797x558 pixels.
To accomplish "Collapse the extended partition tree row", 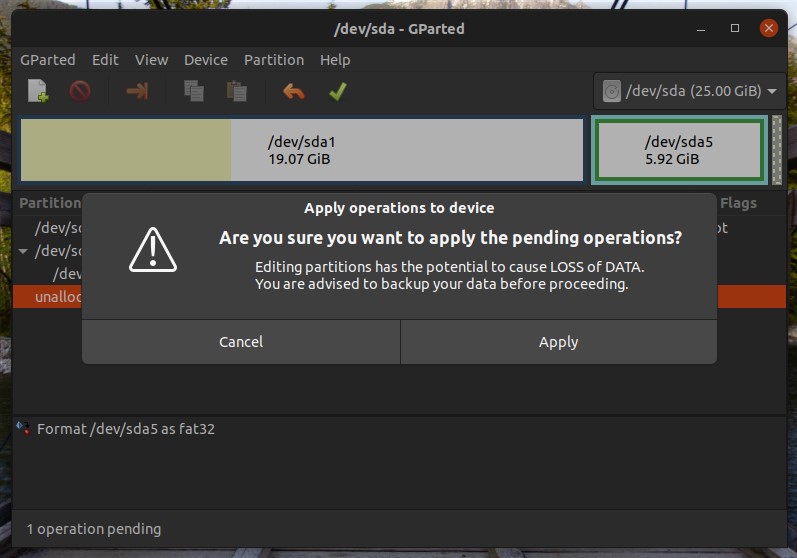I will click(23, 251).
